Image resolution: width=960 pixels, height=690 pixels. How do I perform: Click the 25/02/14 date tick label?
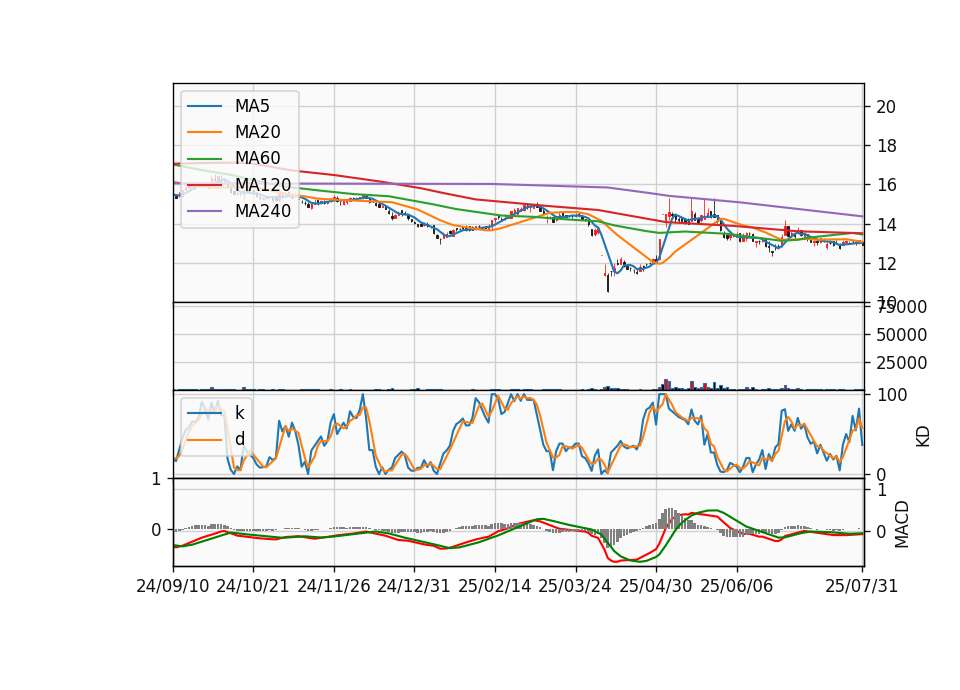(495, 586)
